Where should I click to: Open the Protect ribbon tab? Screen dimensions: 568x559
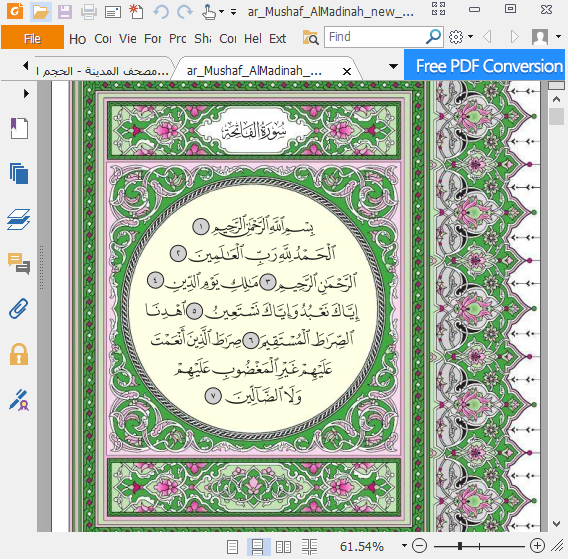coord(178,38)
